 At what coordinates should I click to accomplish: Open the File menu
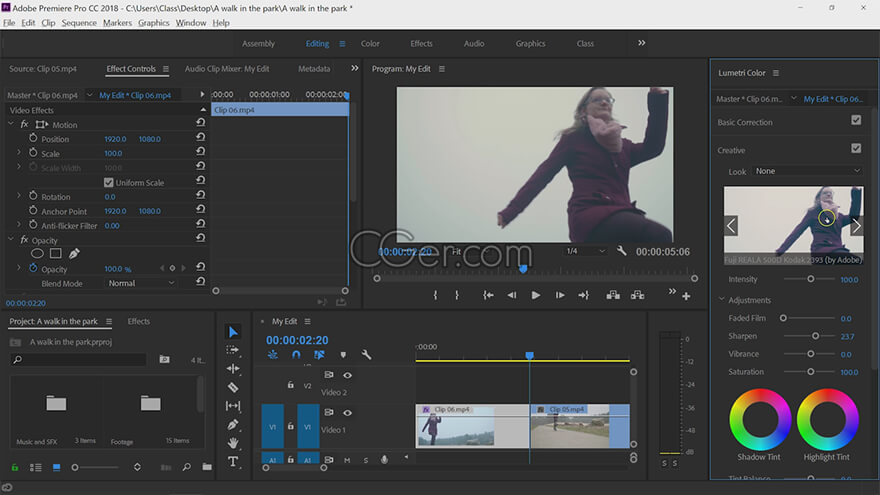(x=9, y=23)
